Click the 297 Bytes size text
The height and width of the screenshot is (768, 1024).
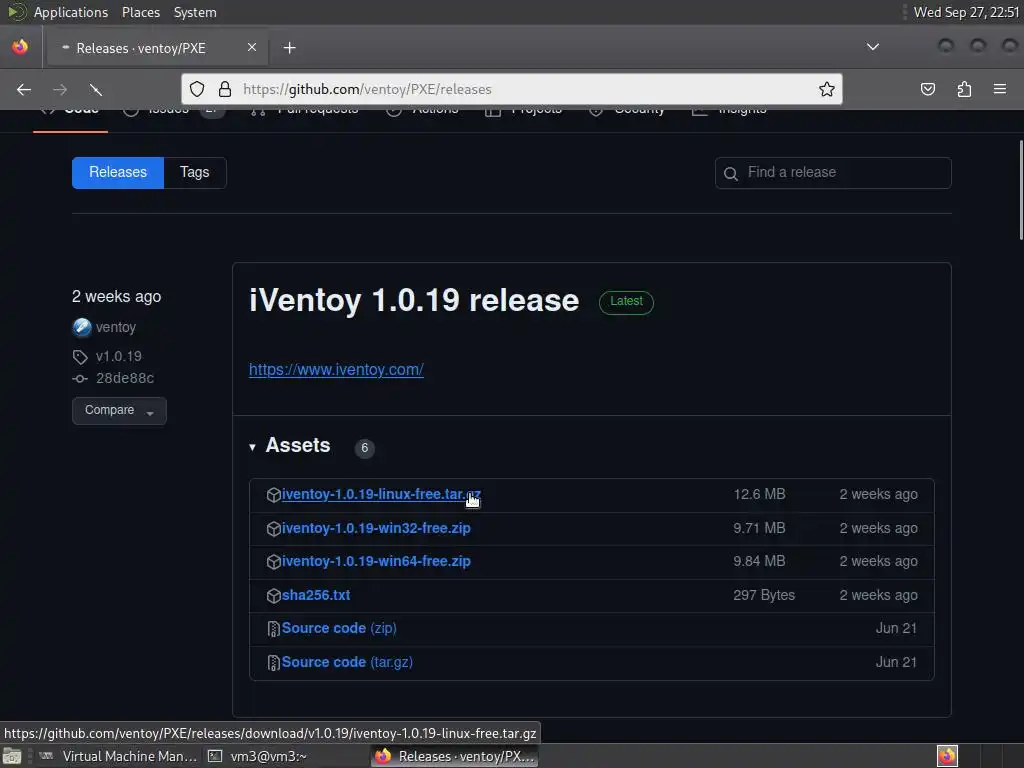[764, 596]
